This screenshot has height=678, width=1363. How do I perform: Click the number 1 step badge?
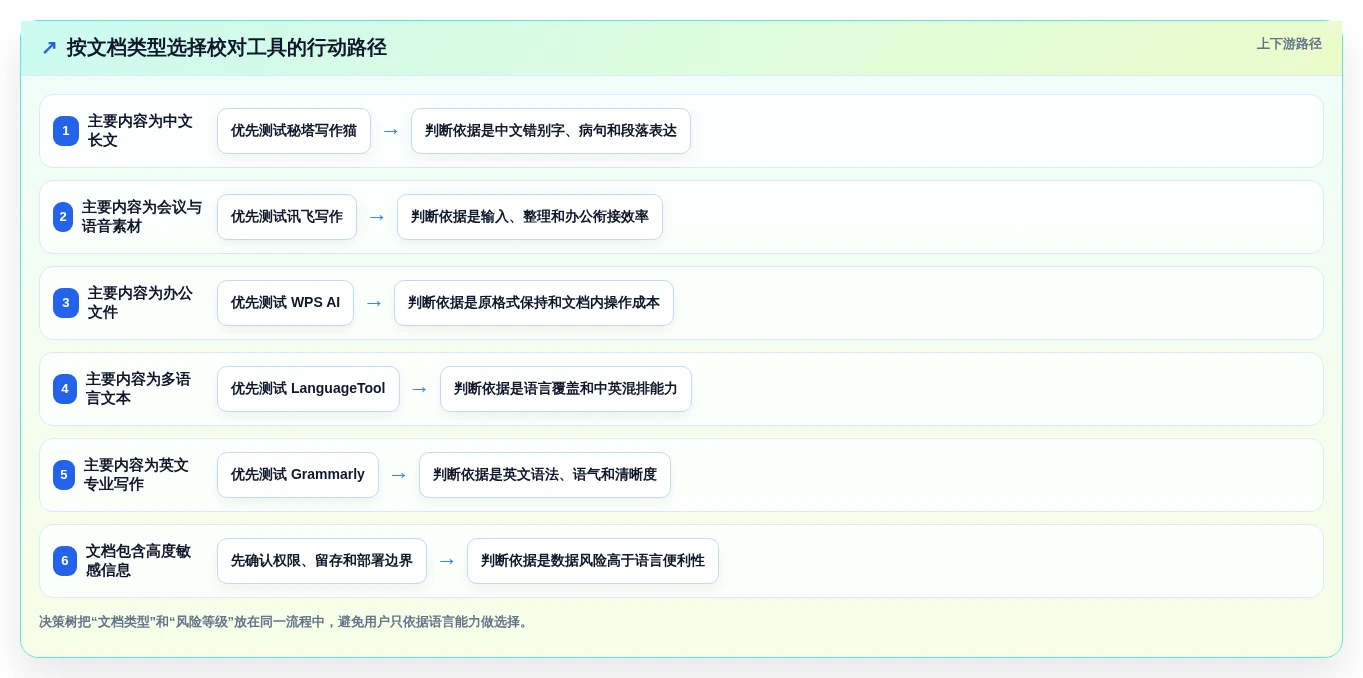pos(66,131)
